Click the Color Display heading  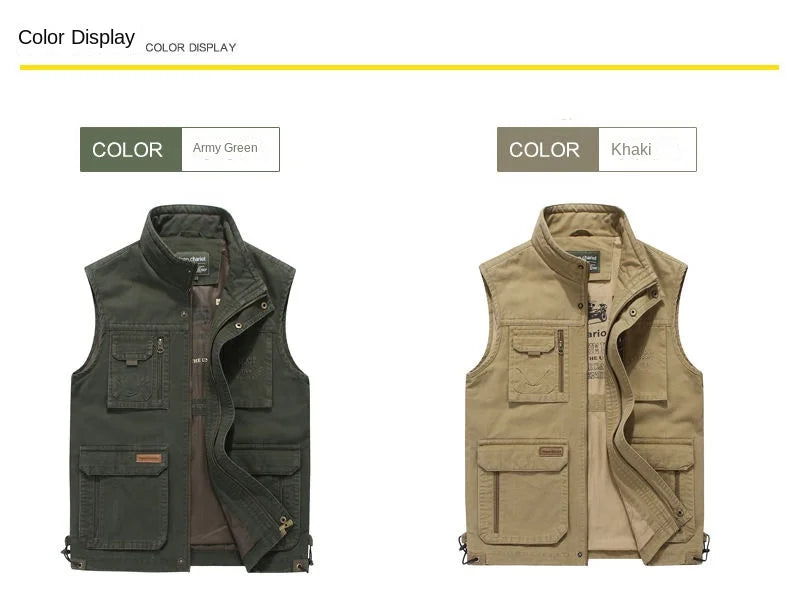coord(77,37)
